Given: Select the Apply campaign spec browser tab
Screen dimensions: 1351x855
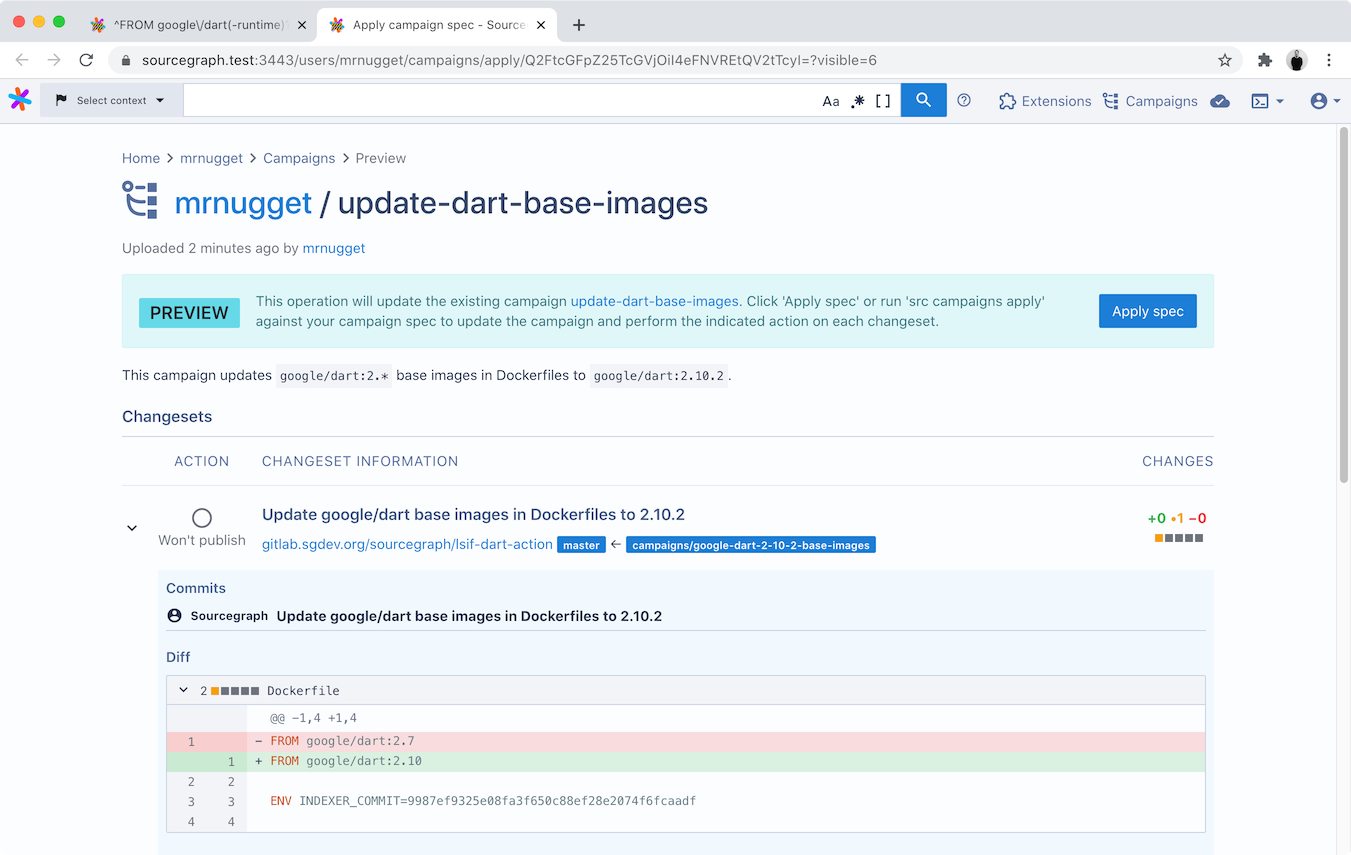Looking at the screenshot, I should (437, 25).
